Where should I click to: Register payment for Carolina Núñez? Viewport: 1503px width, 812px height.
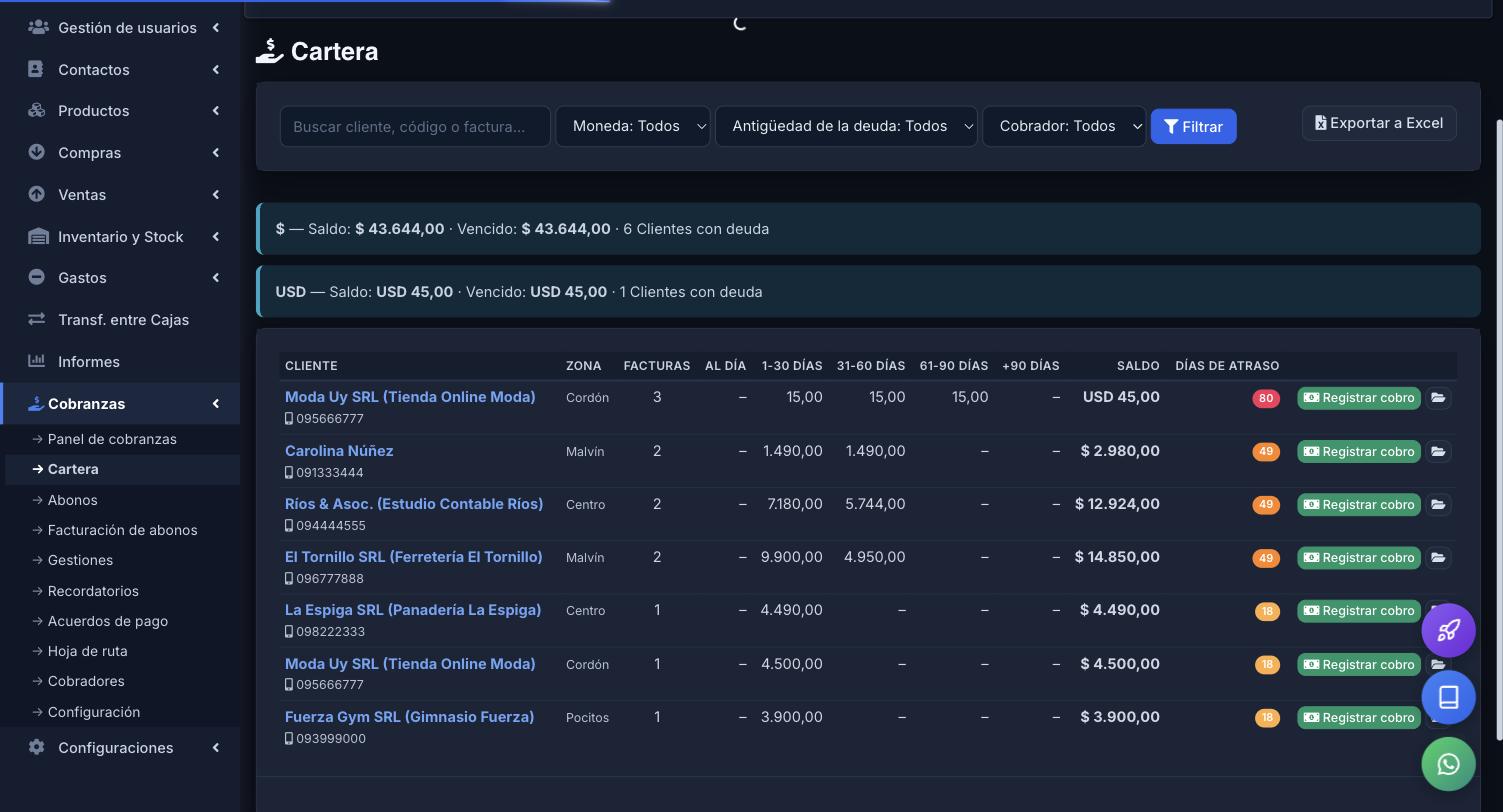click(x=1359, y=451)
